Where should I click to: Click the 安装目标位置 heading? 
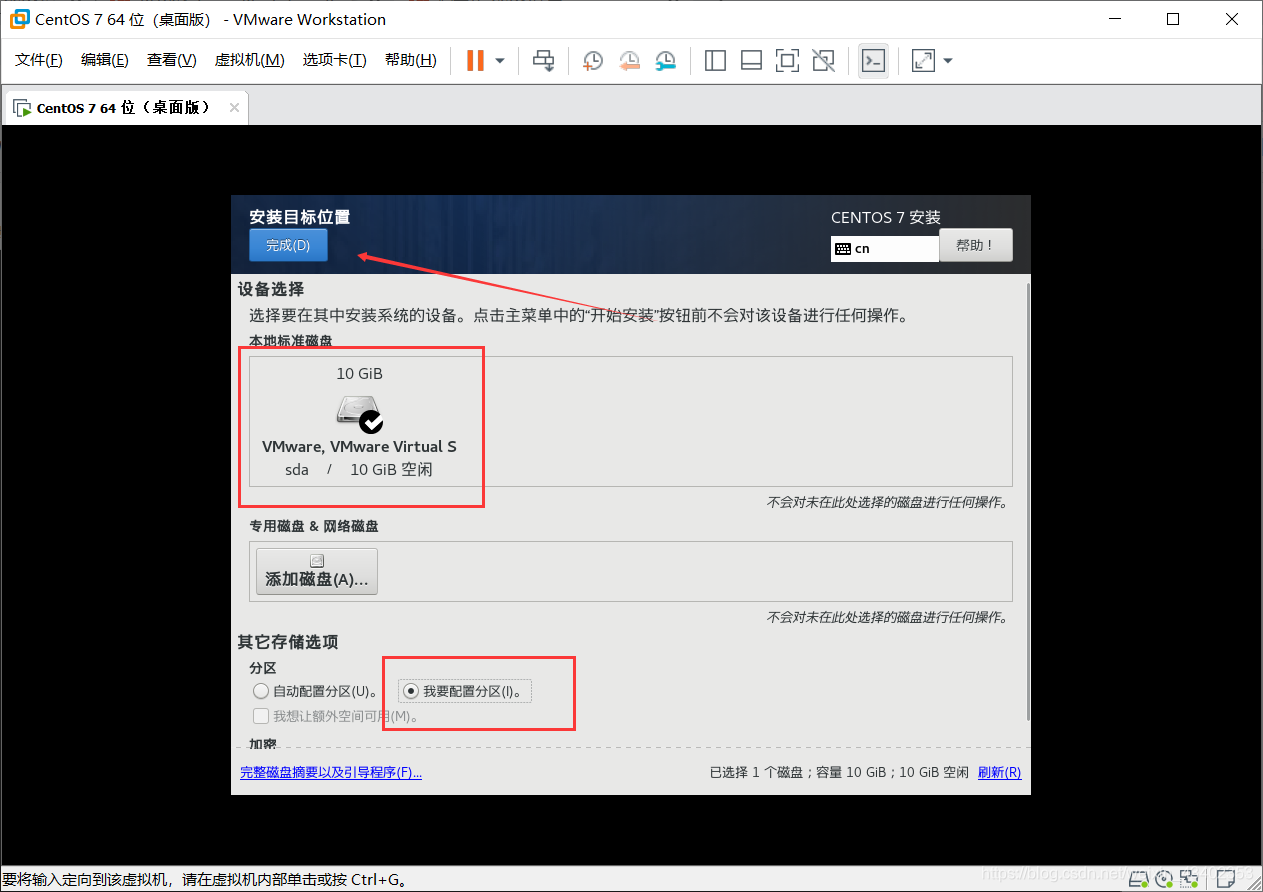299,217
